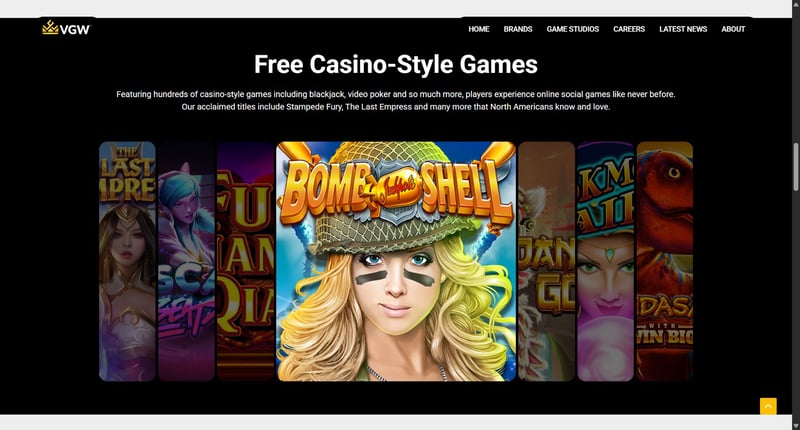The image size is (800, 430).
Task: Open the Bomb Shell game image
Action: (x=396, y=261)
